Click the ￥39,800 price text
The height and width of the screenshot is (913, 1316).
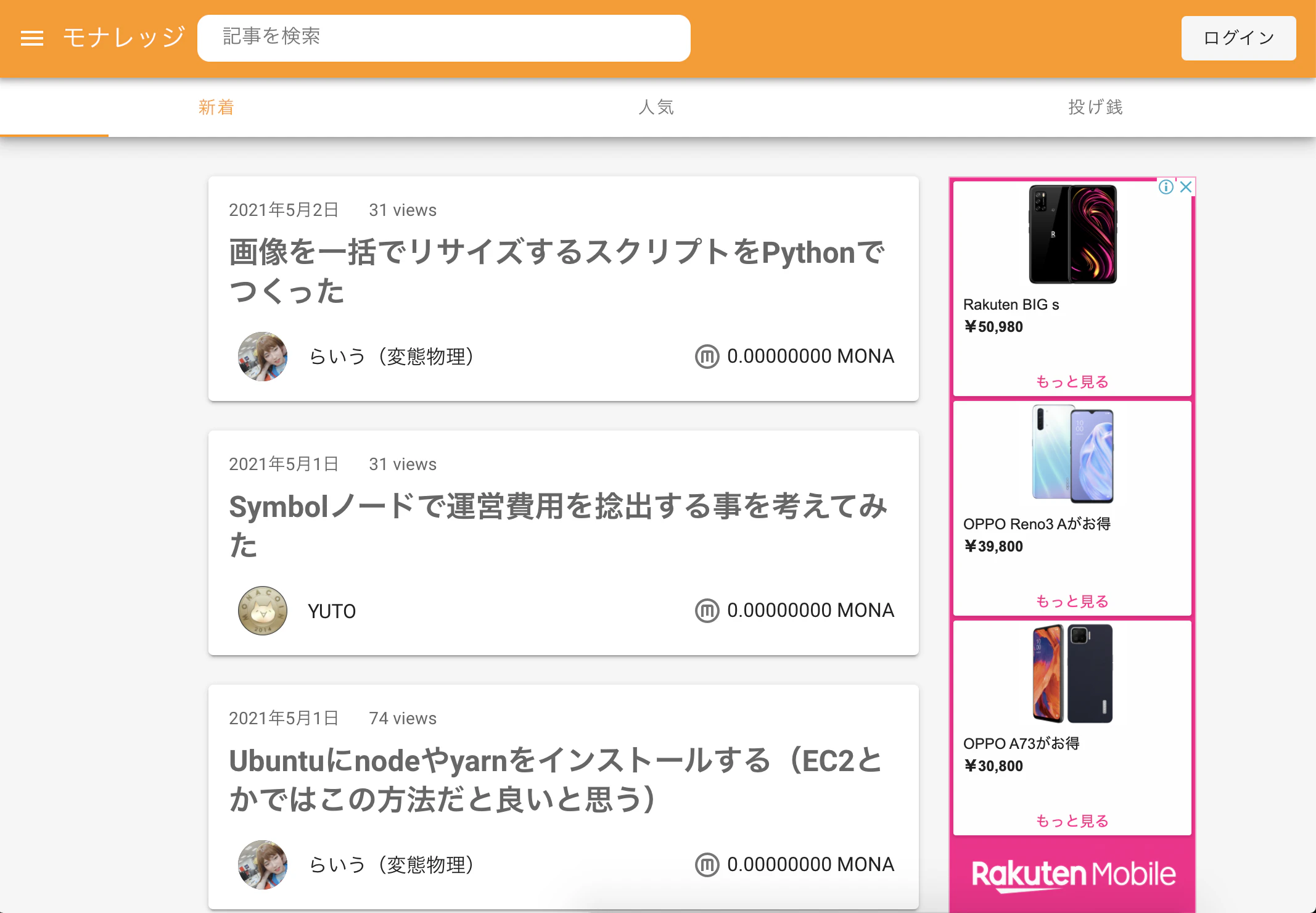[x=993, y=547]
